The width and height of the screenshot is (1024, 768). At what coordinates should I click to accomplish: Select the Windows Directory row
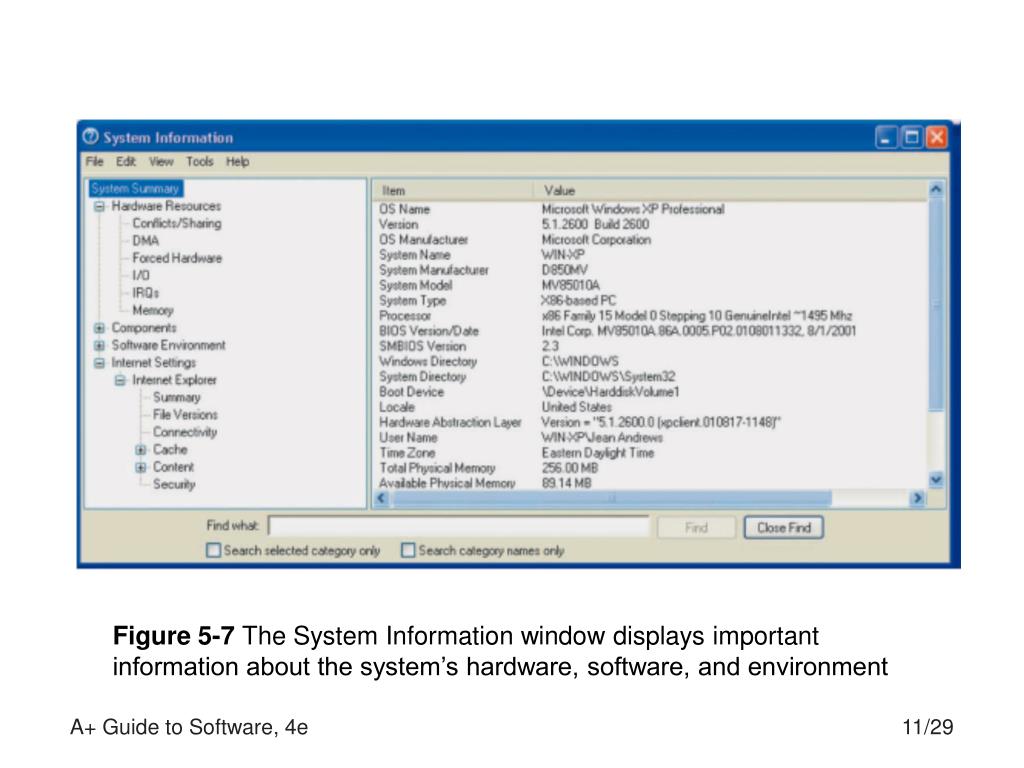650,362
